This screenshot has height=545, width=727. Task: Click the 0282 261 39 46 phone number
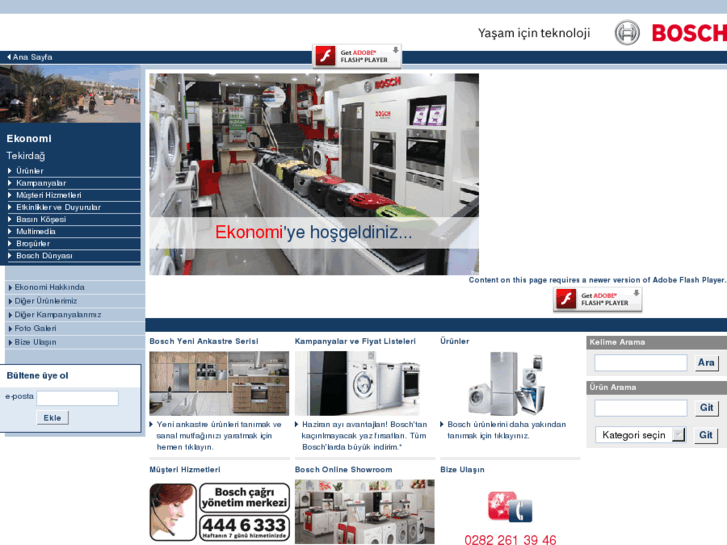510,539
